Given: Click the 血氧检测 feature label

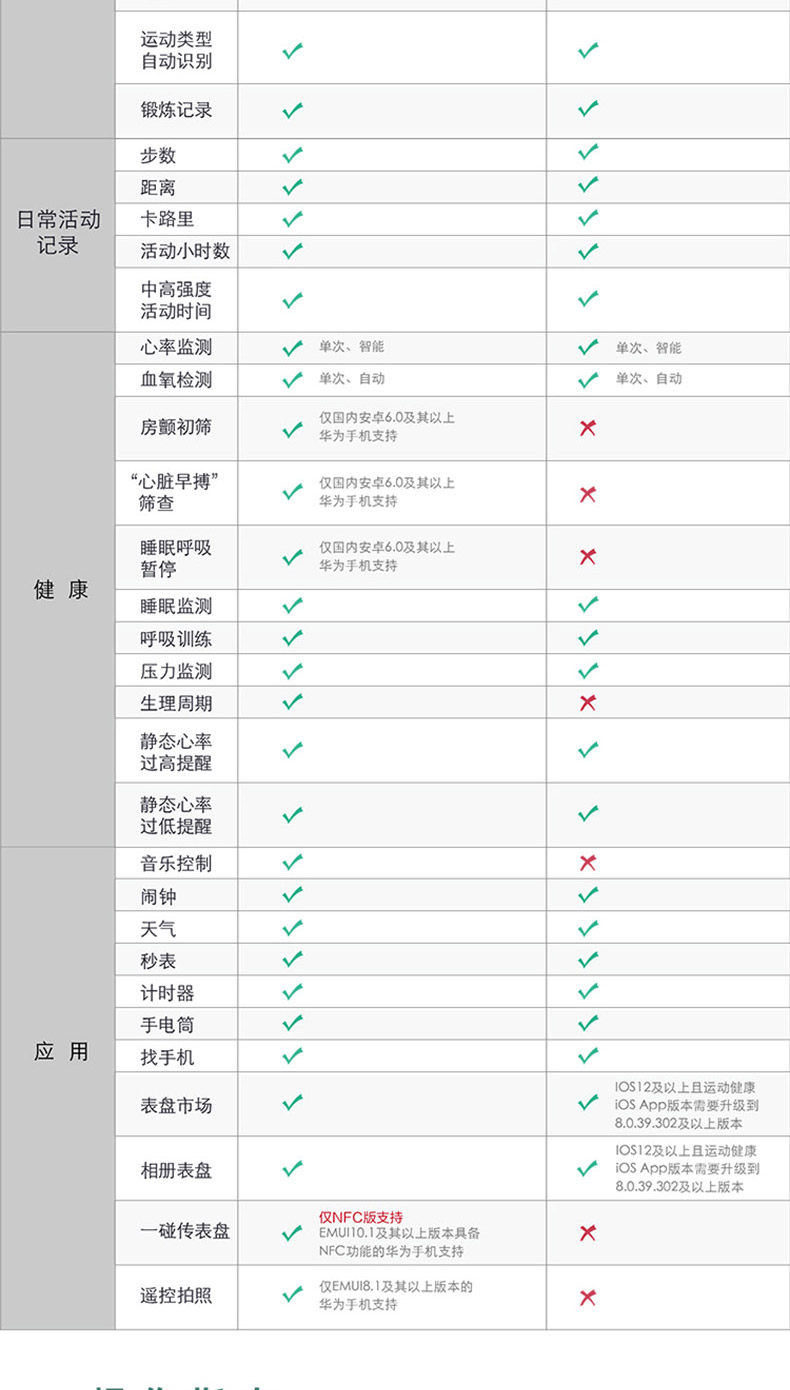Looking at the screenshot, I should coord(176,380).
